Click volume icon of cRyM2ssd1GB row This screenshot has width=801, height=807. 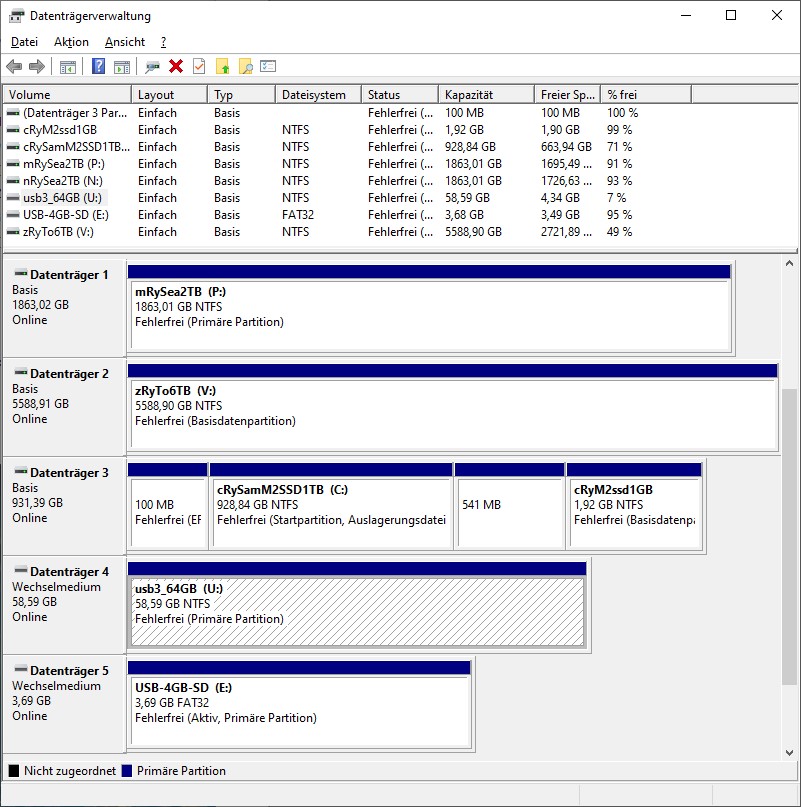(13, 130)
